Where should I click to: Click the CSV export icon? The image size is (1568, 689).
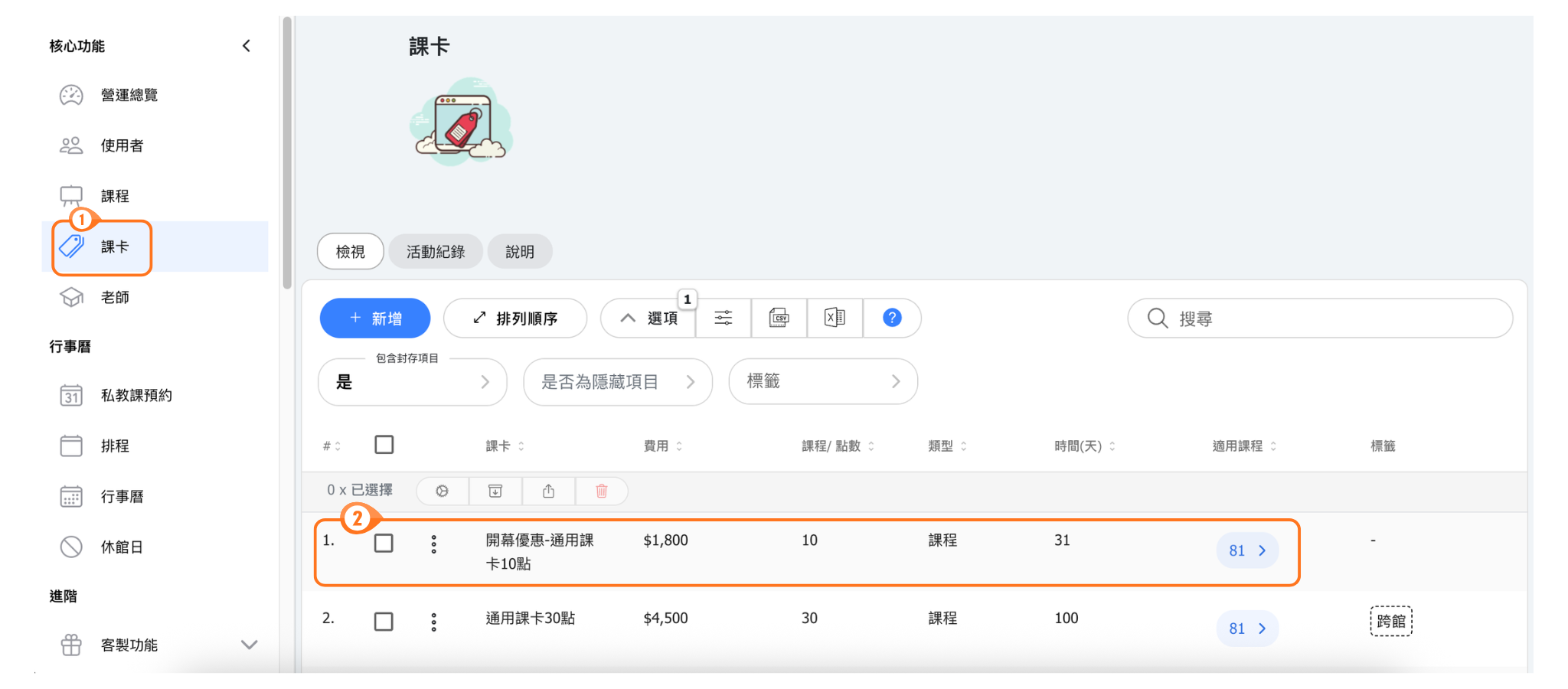779,318
